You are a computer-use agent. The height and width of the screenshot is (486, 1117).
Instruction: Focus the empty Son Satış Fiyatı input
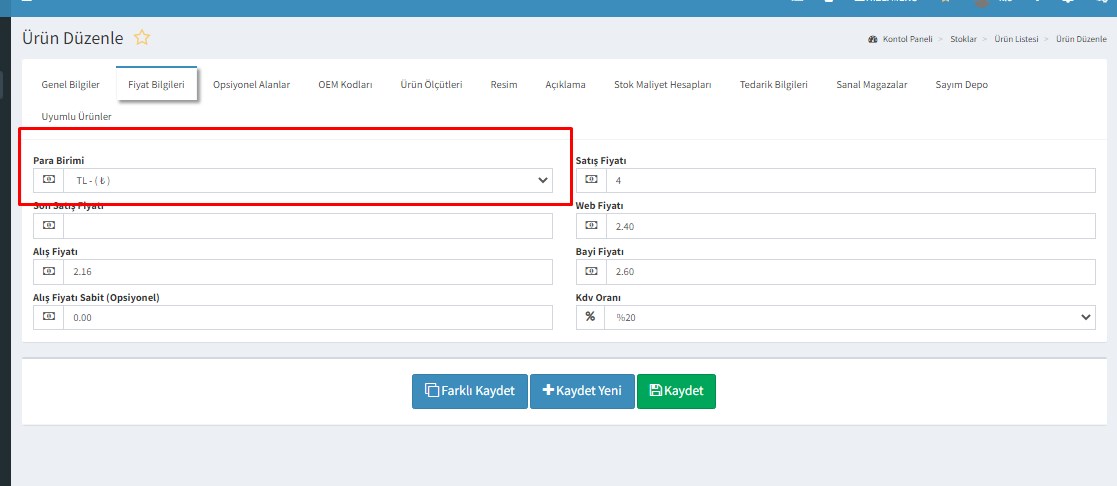pos(307,226)
